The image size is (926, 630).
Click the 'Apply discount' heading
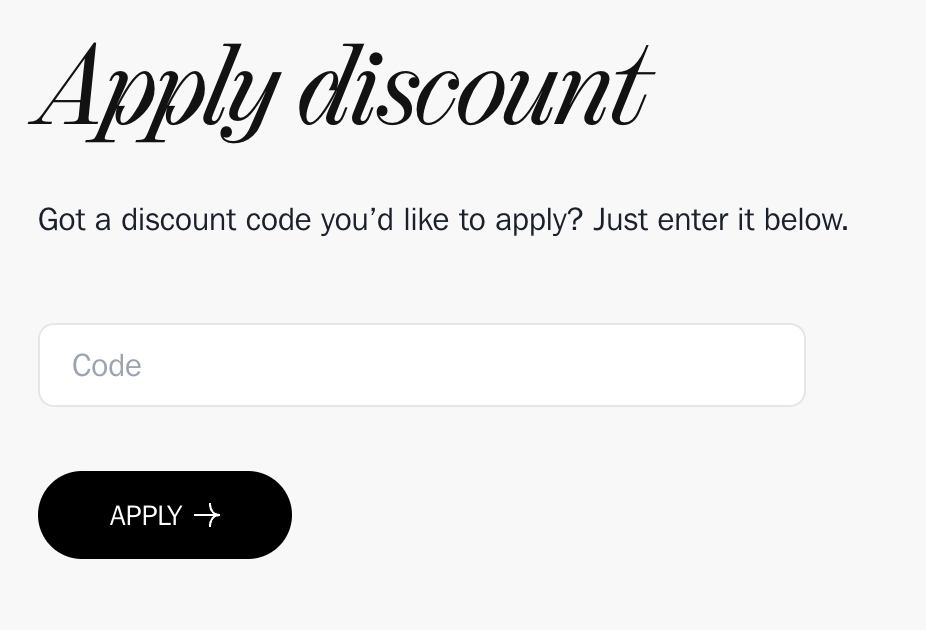click(x=342, y=92)
